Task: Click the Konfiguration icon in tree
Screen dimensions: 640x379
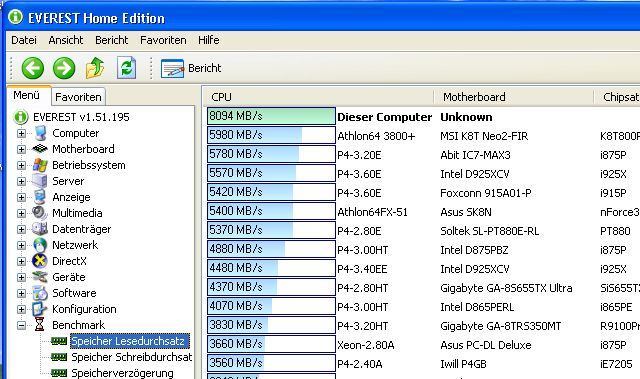Action: point(40,309)
